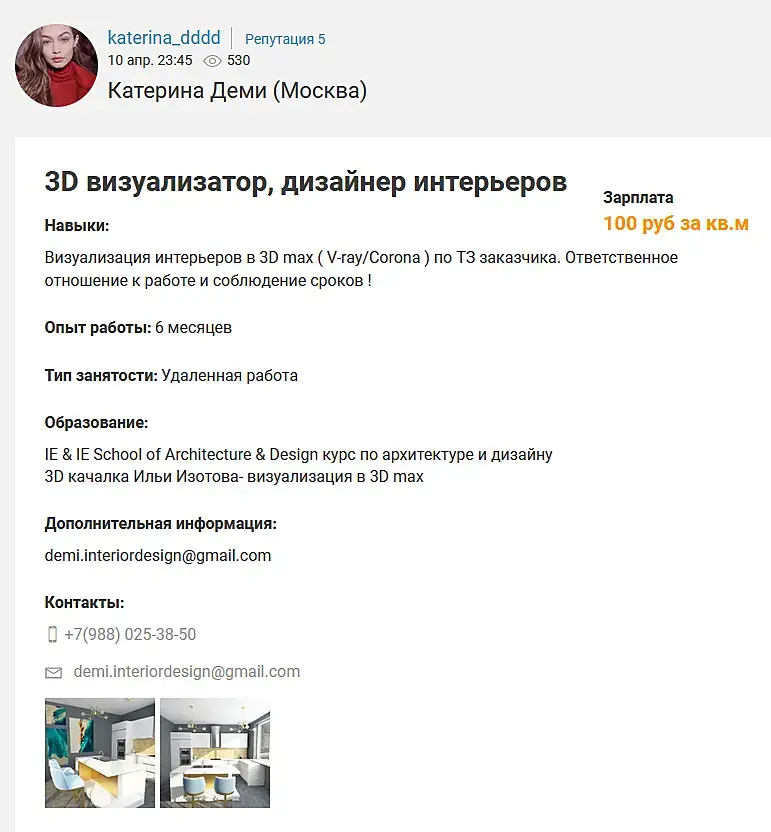Click the envelope email icon
Viewport: 771px width, 832px height.
53,673
